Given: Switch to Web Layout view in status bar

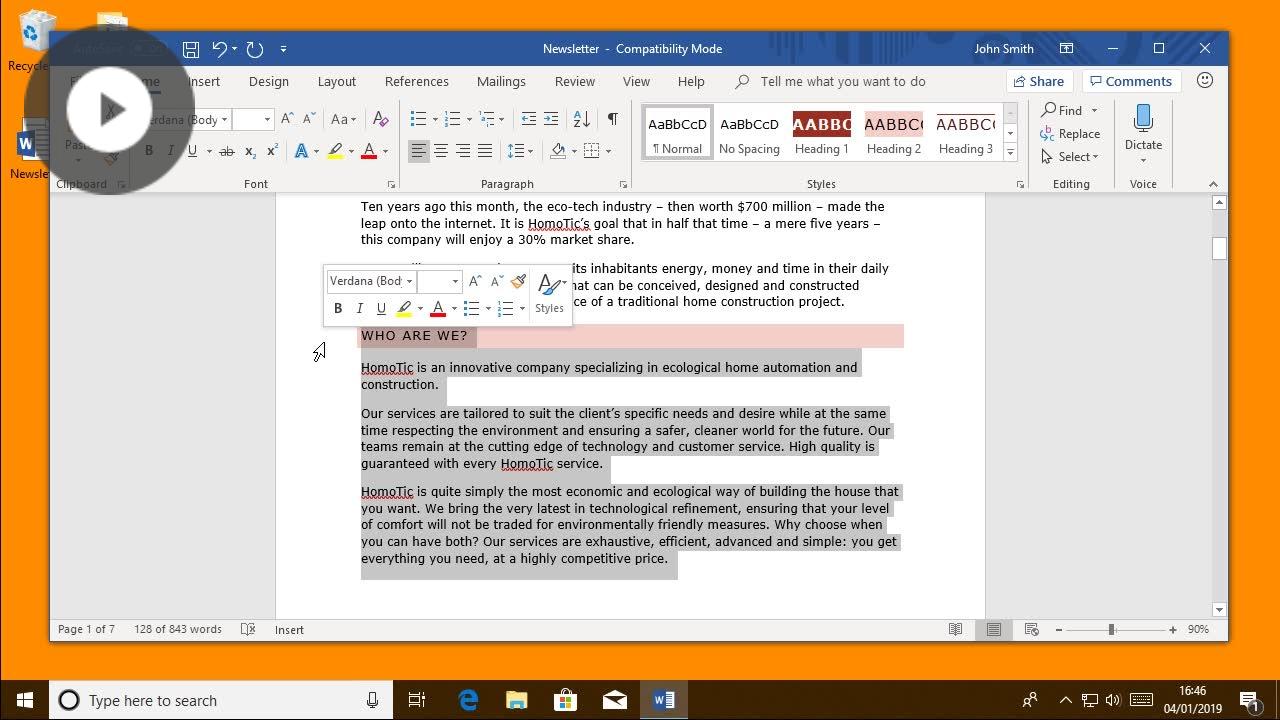Looking at the screenshot, I should (1031, 630).
